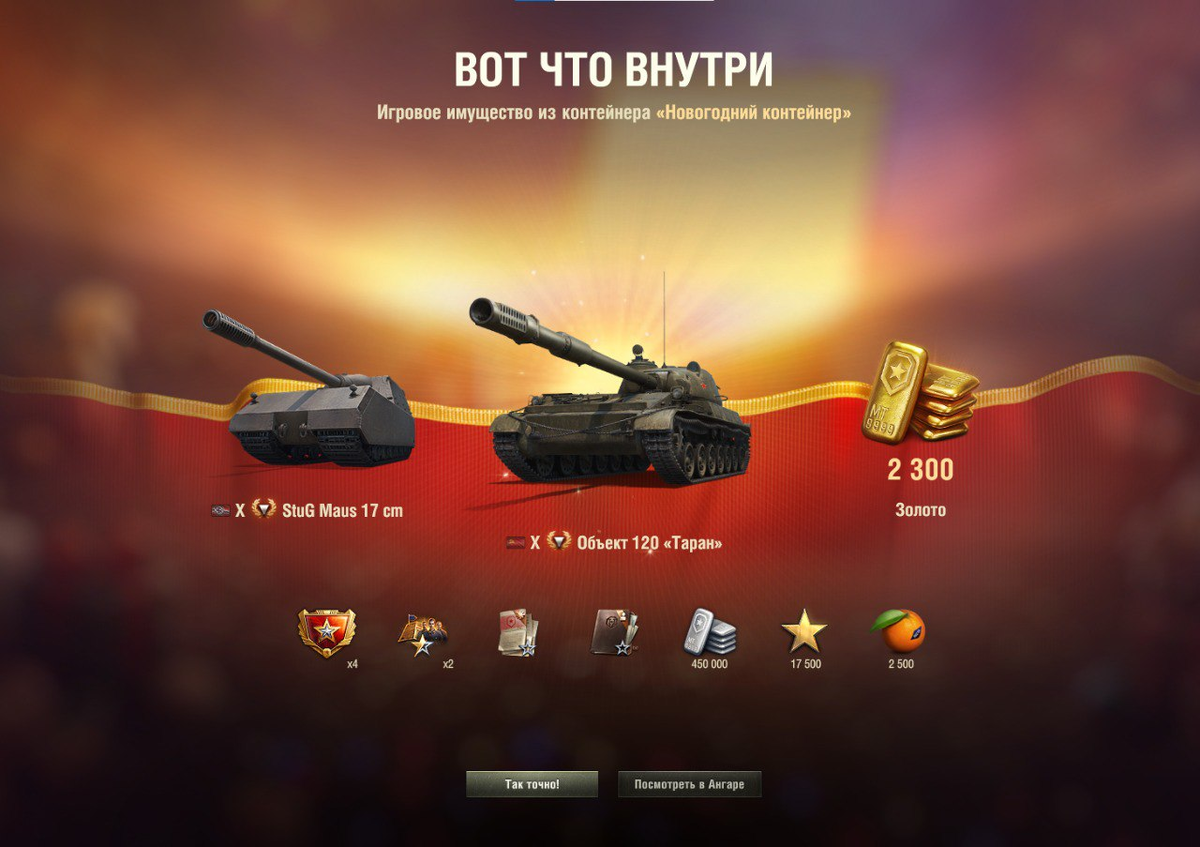Click the nation flag beside StuG Maus
Image resolution: width=1200 pixels, height=847 pixels.
(221, 511)
